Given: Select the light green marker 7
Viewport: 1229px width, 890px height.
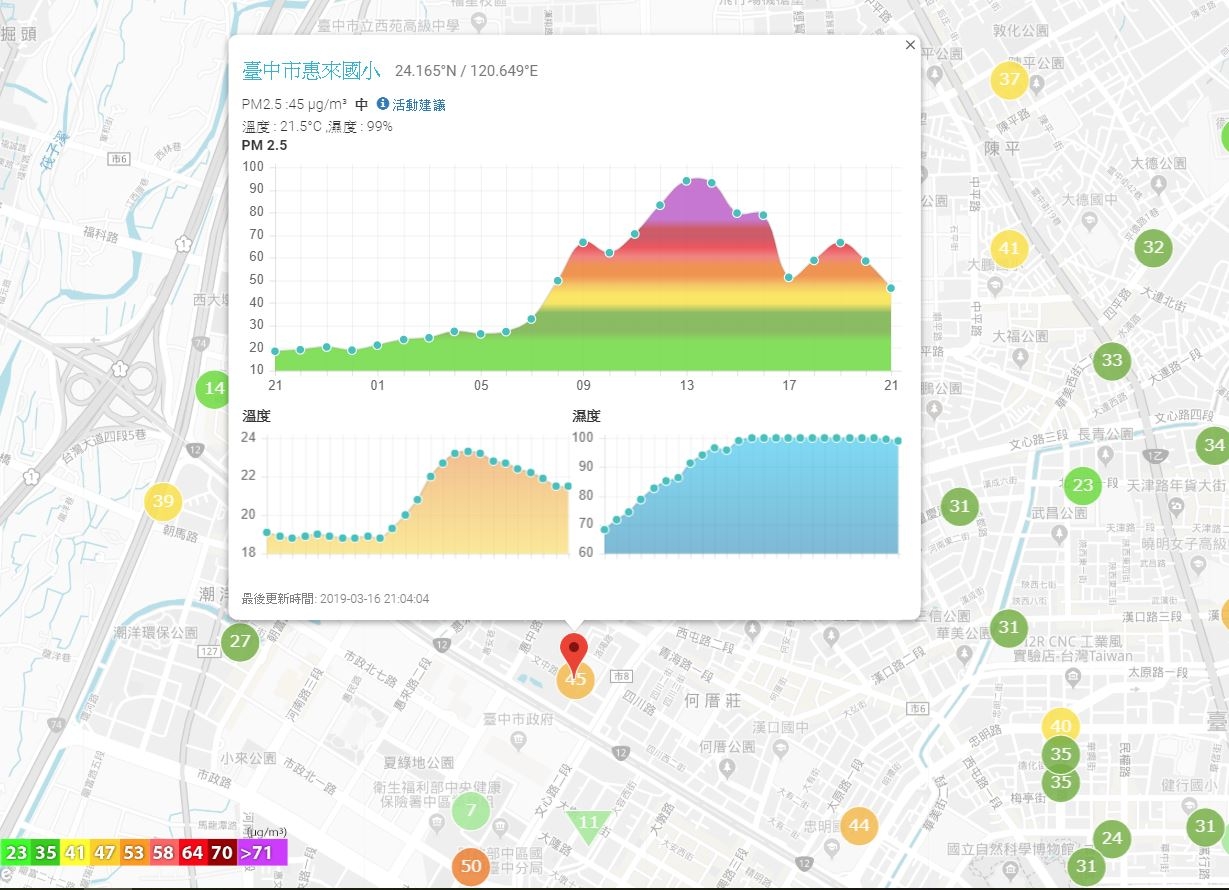Looking at the screenshot, I should 471,811.
